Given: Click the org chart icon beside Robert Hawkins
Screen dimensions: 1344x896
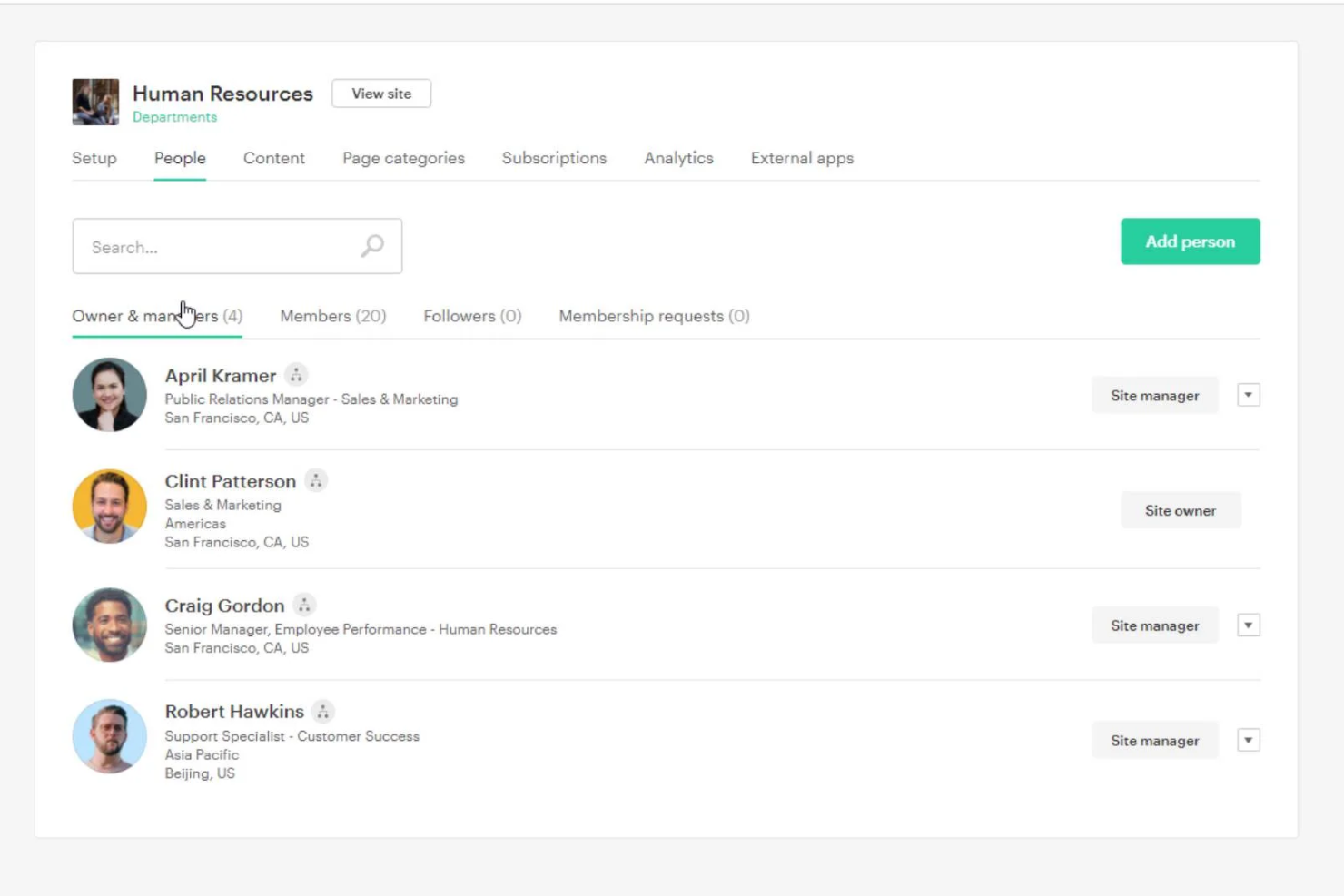Looking at the screenshot, I should click(x=324, y=712).
